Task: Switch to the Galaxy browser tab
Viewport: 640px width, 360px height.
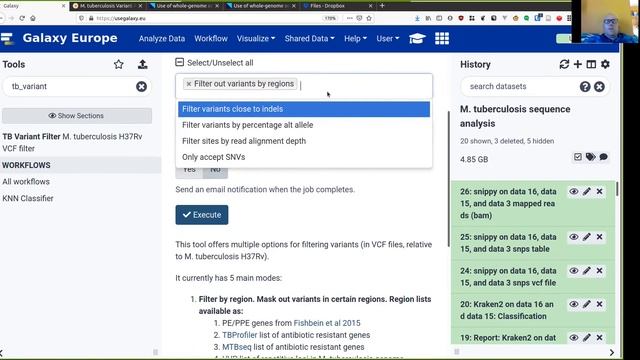Action: click(33, 6)
